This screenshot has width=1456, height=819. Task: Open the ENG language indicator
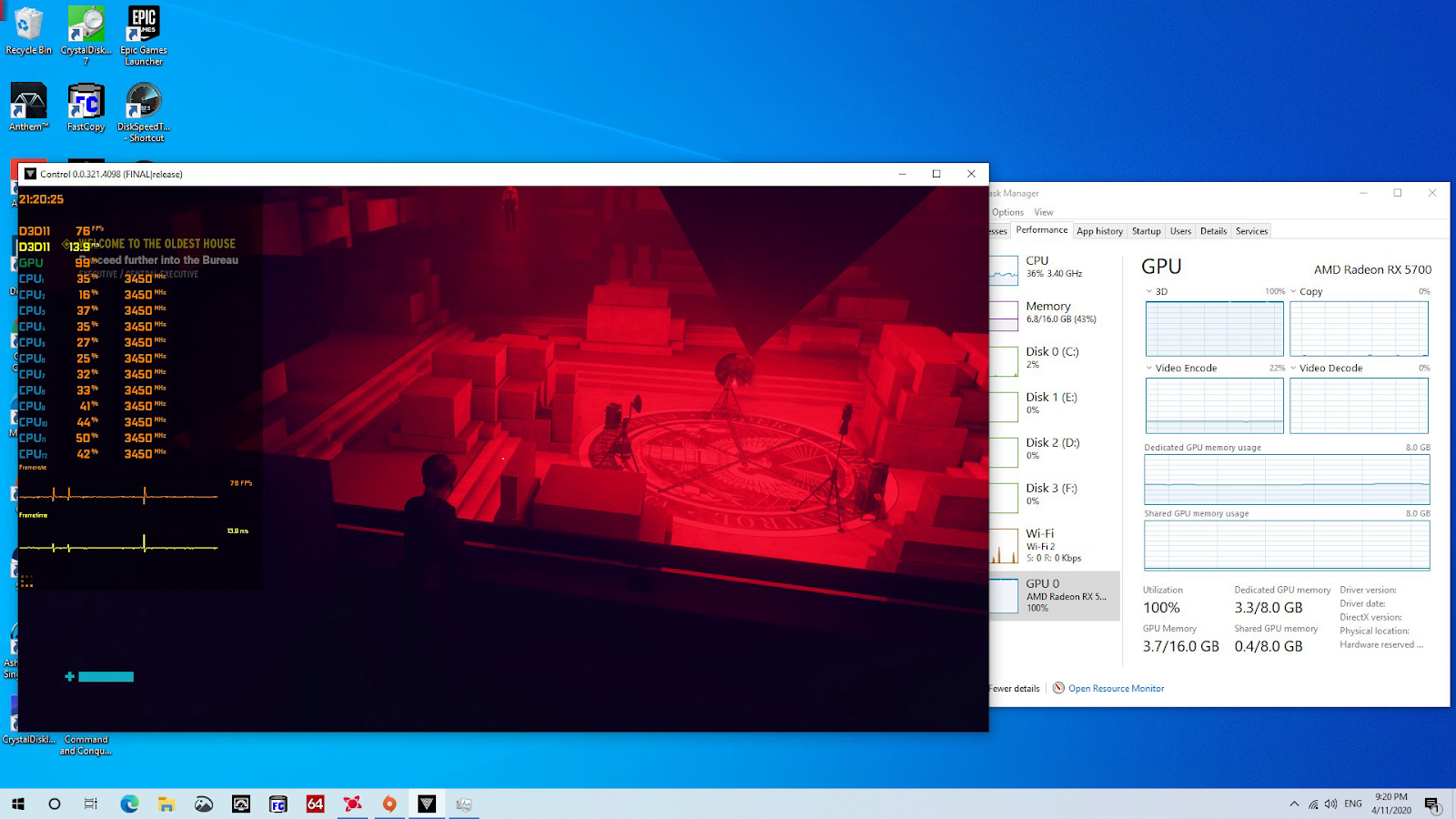pos(1353,804)
